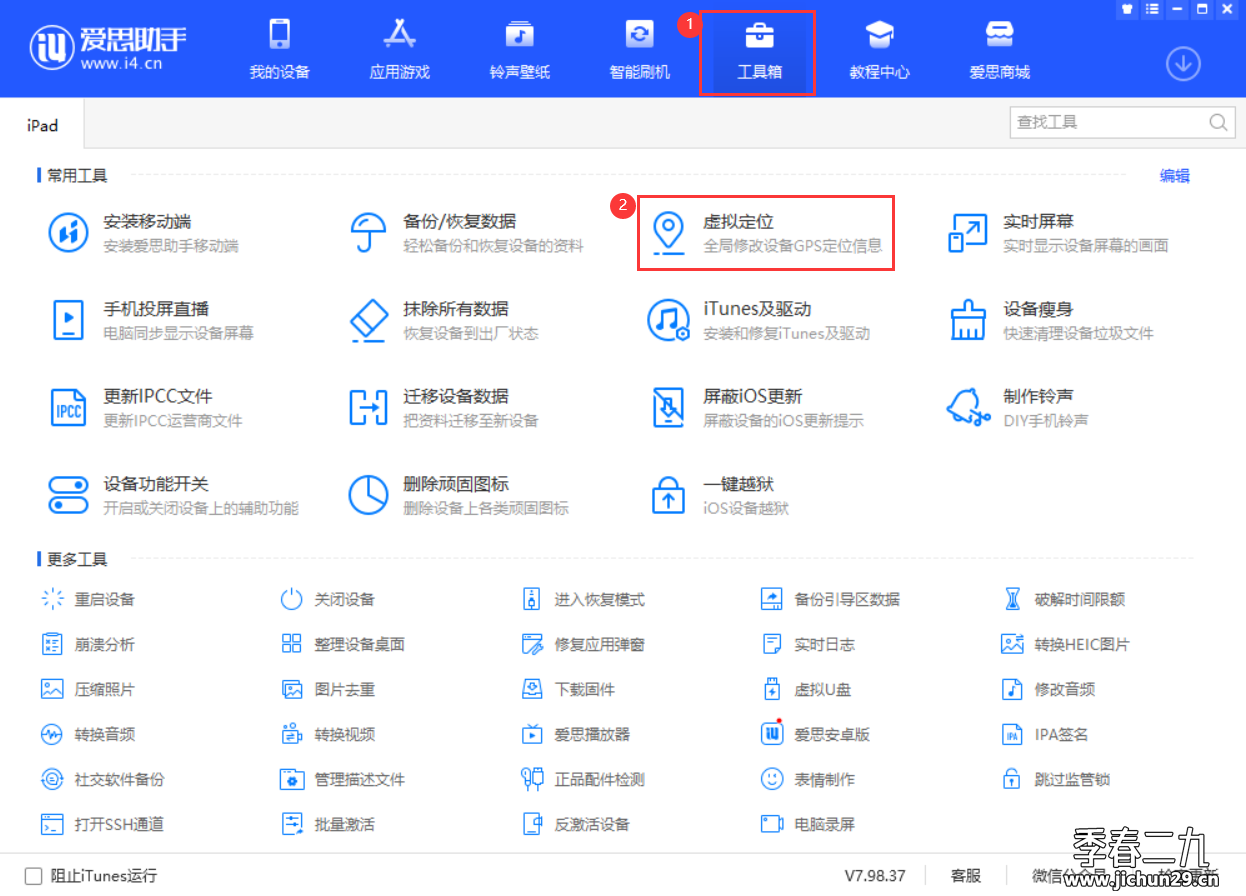Image resolution: width=1246 pixels, height=896 pixels.
Task: Click the download manager arrow icon
Action: tap(1183, 64)
